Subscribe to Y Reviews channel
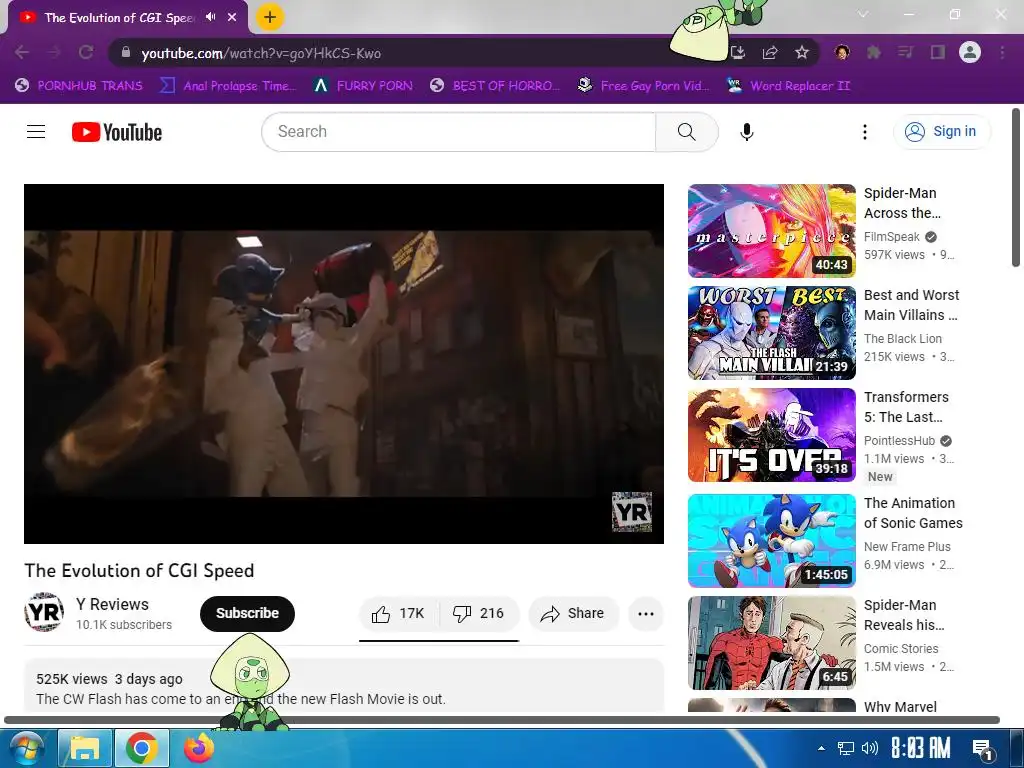 (x=248, y=613)
